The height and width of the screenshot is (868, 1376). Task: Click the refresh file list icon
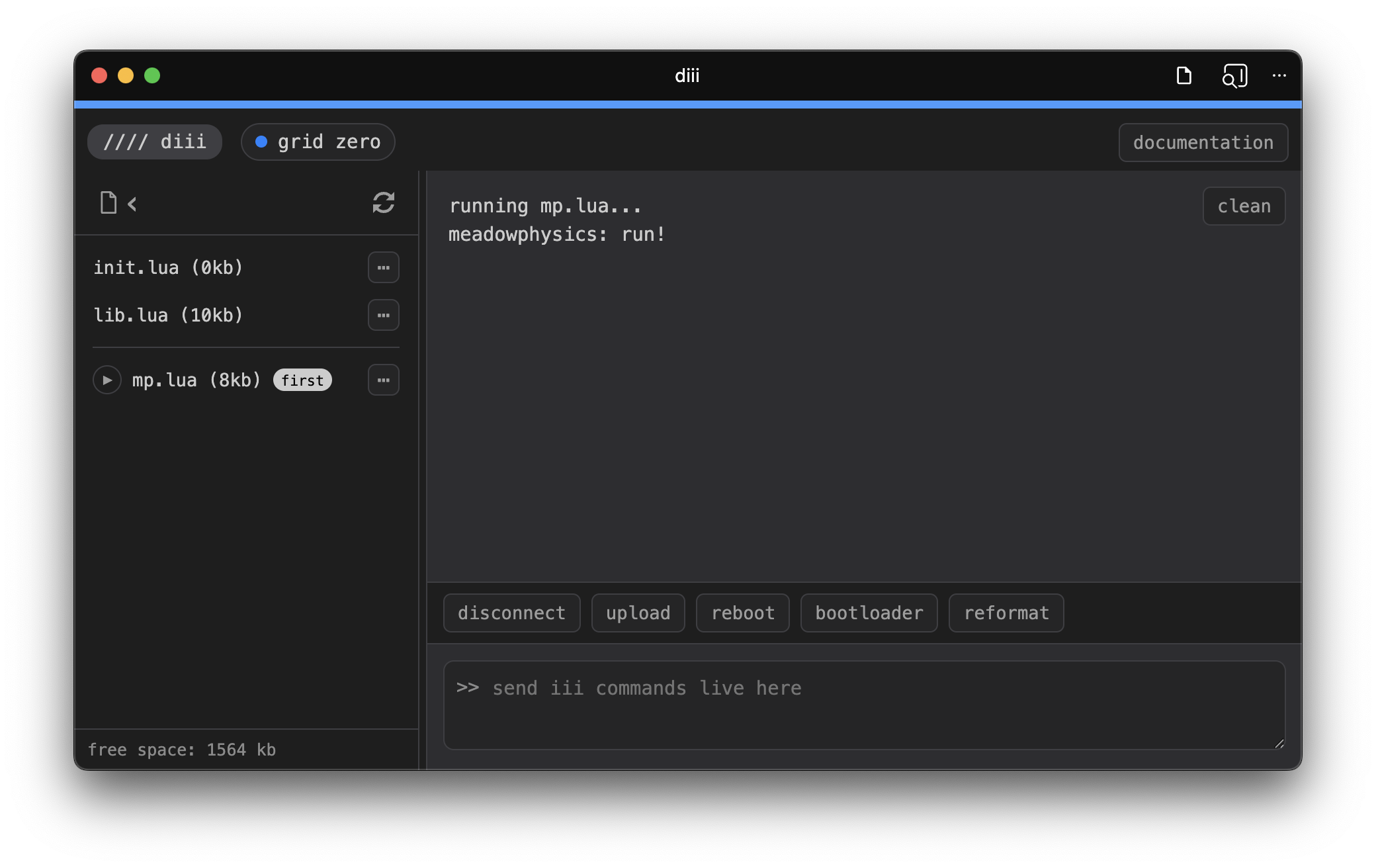click(383, 202)
